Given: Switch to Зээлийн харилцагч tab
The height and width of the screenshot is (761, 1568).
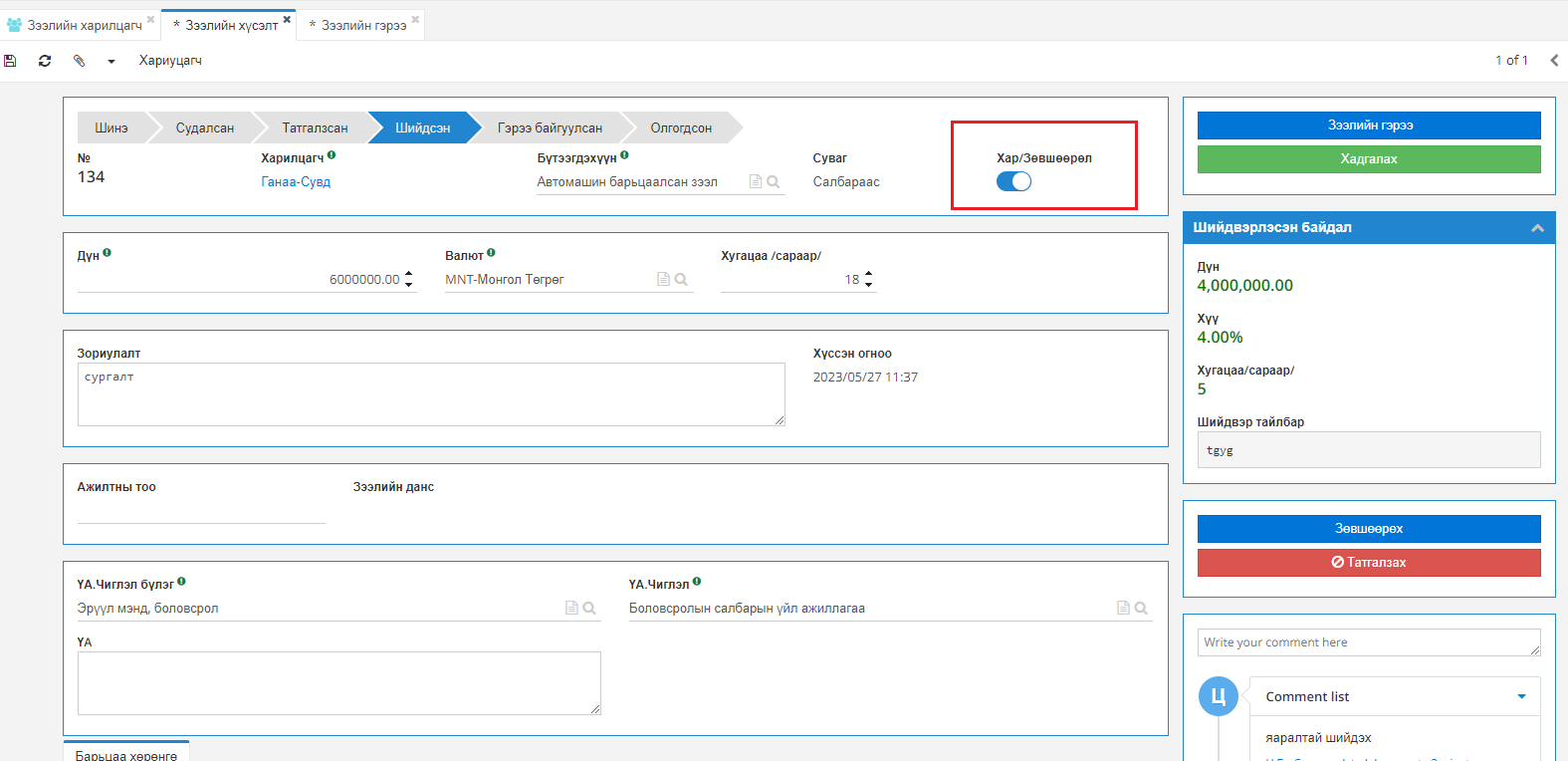Looking at the screenshot, I should coord(85,25).
